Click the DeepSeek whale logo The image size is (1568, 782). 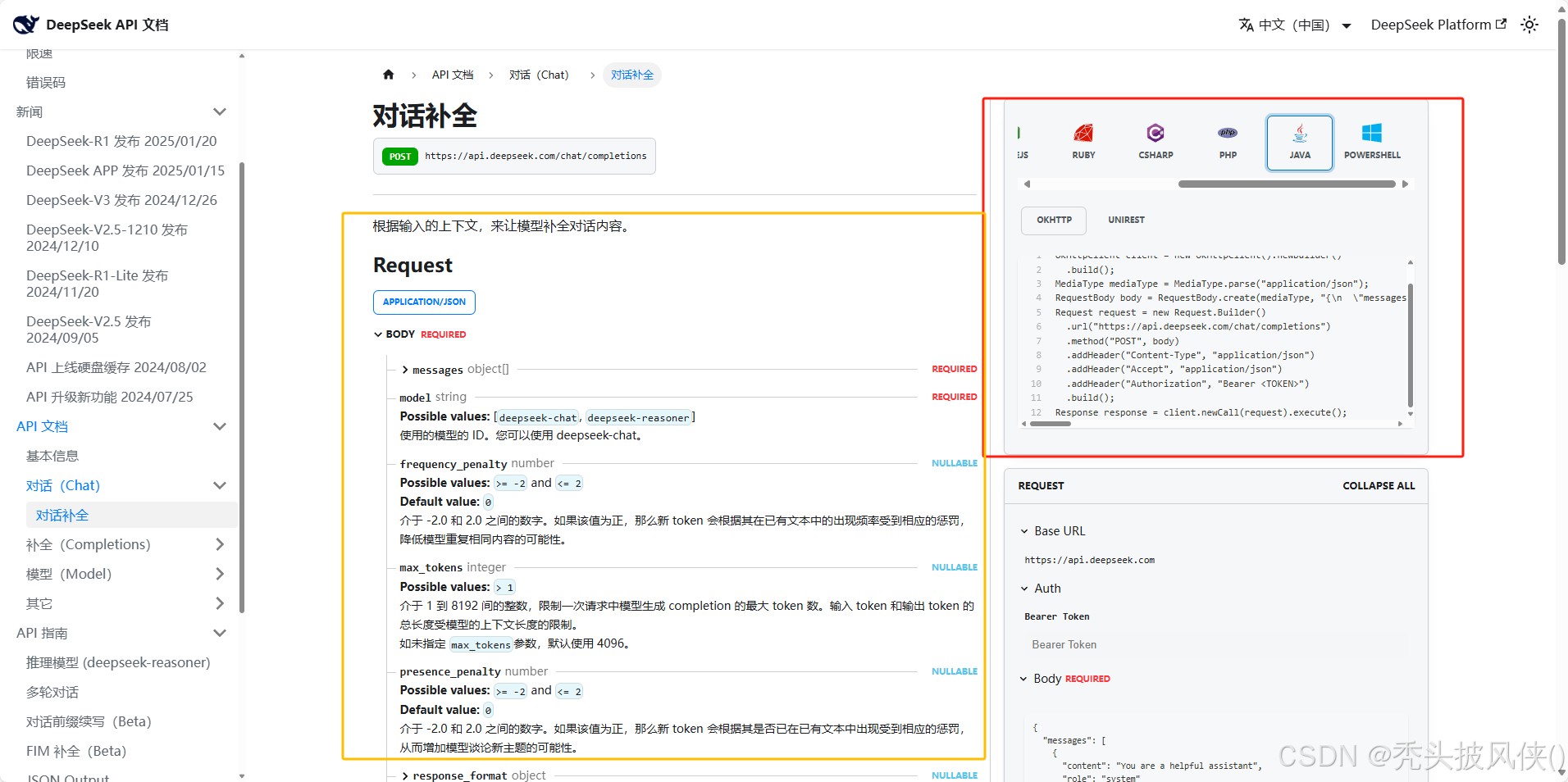coord(25,25)
